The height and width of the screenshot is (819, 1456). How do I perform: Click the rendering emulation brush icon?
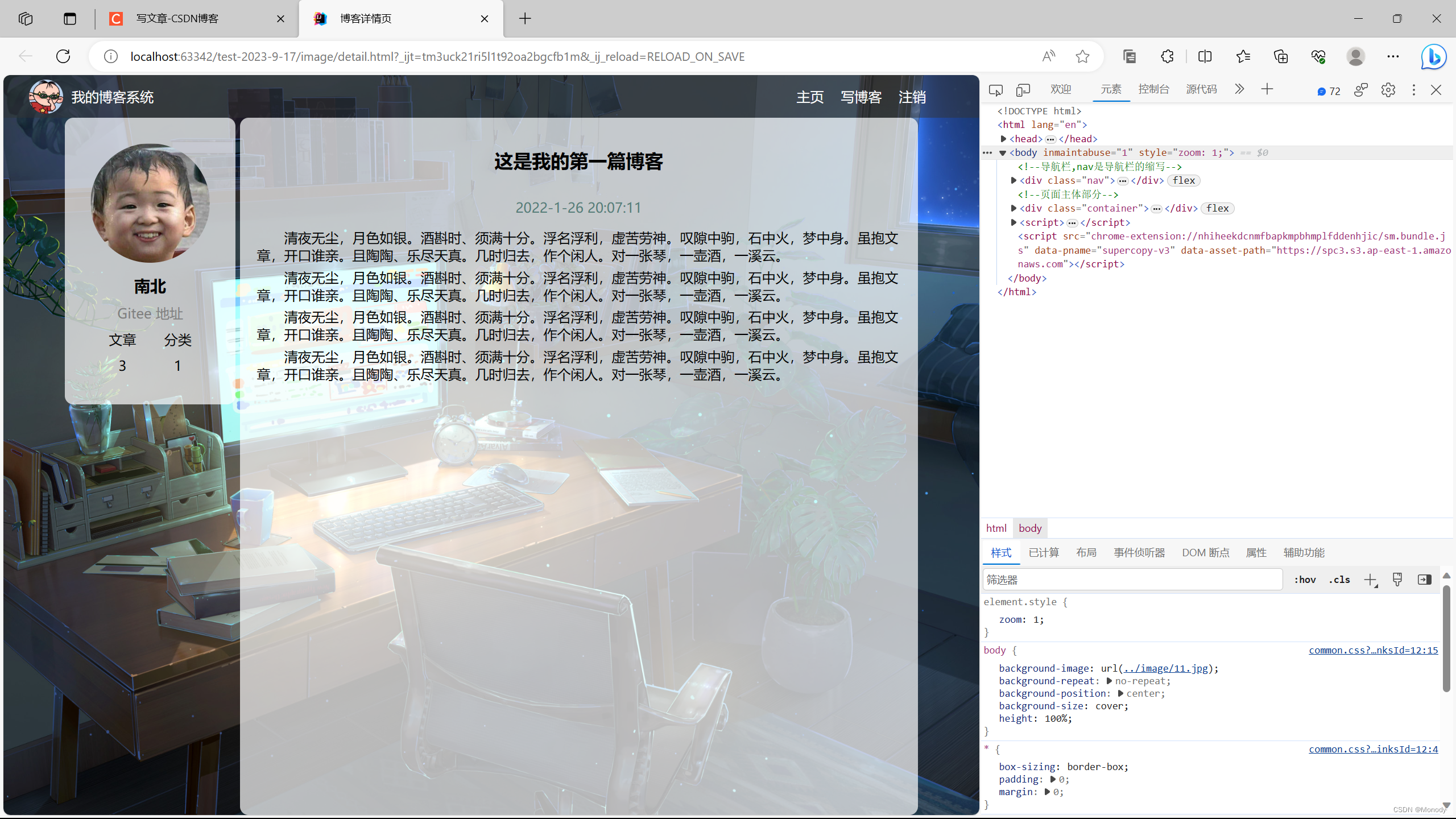1397,580
